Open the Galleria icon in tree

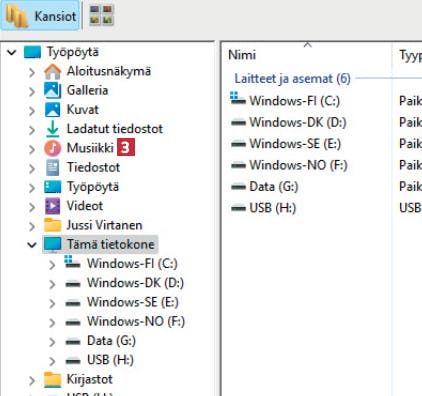tap(53, 90)
